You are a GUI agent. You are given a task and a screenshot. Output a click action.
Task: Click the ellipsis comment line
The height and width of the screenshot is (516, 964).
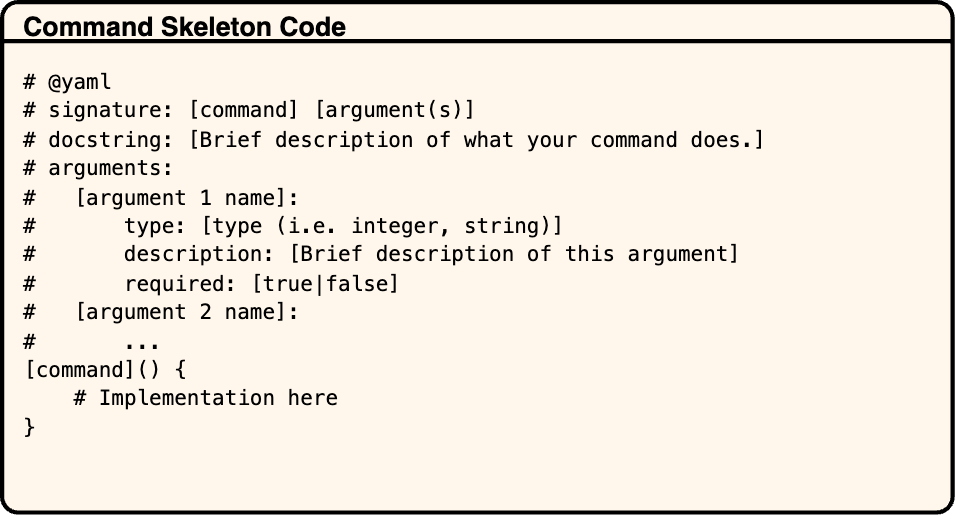click(x=92, y=341)
